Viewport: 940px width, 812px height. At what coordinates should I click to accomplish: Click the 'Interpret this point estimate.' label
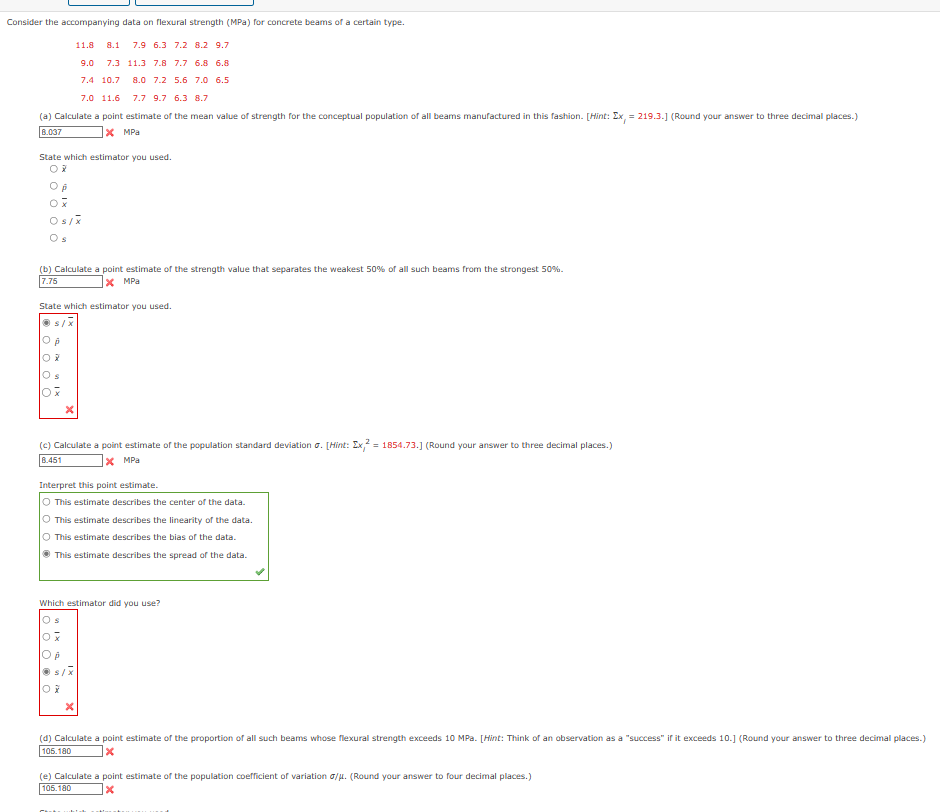tap(98, 485)
